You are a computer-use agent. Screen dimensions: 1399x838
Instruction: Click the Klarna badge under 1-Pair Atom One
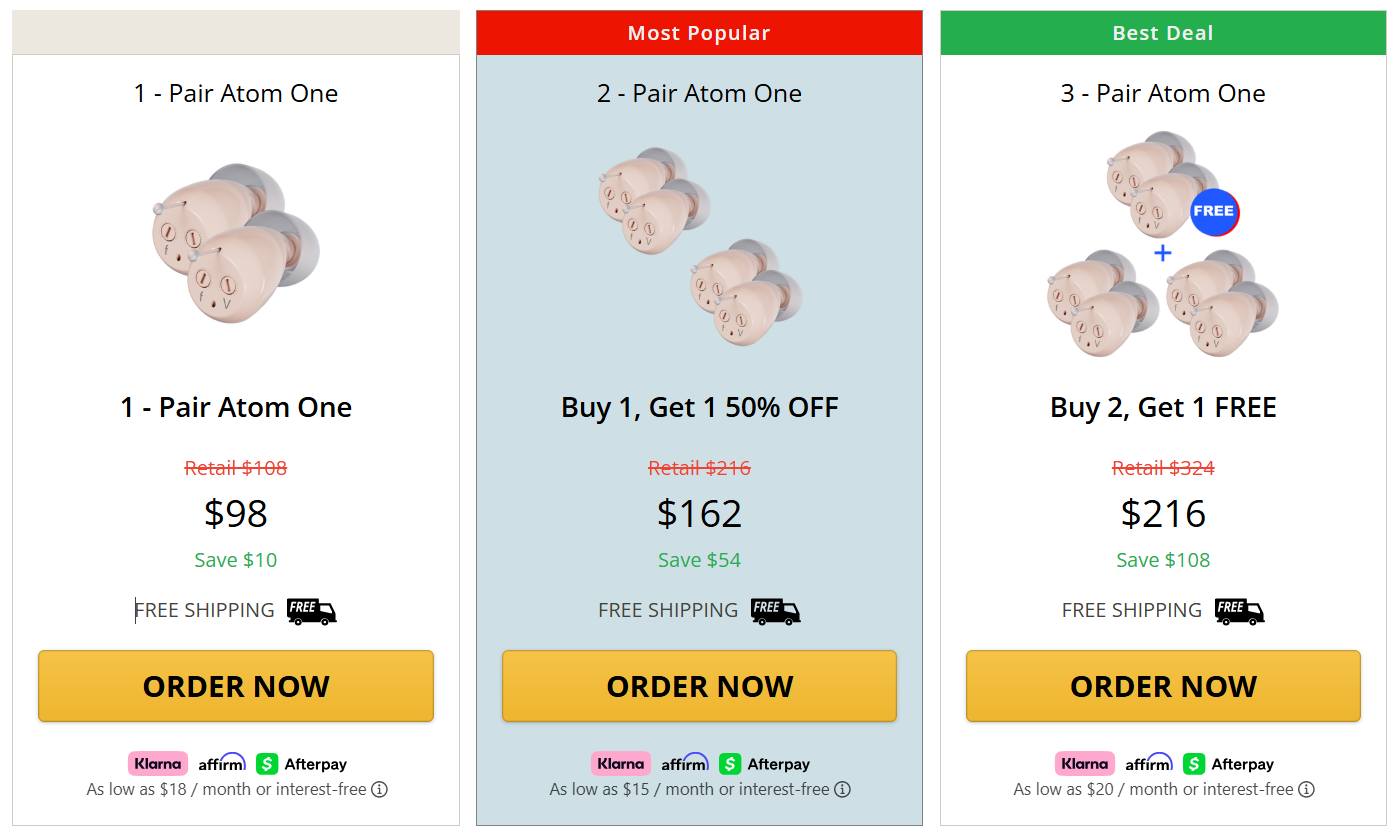157,763
